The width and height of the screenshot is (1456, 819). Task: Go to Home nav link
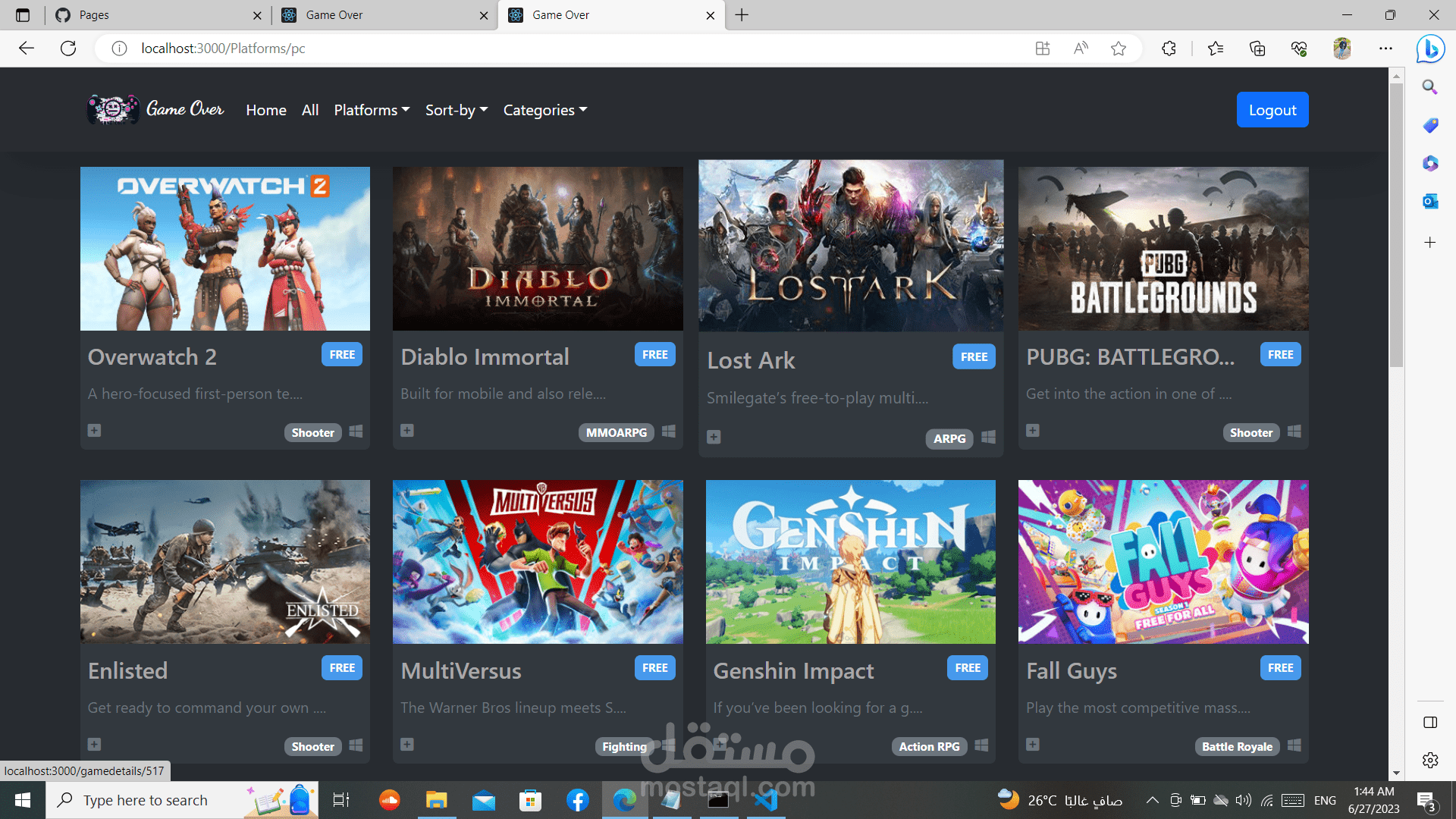point(266,110)
